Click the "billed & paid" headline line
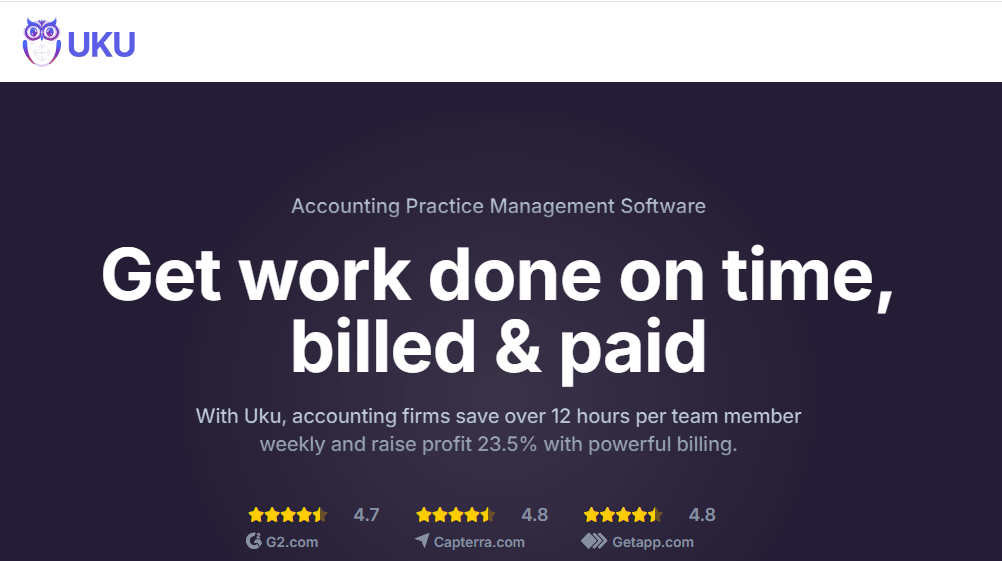The height and width of the screenshot is (561, 1002). point(498,346)
